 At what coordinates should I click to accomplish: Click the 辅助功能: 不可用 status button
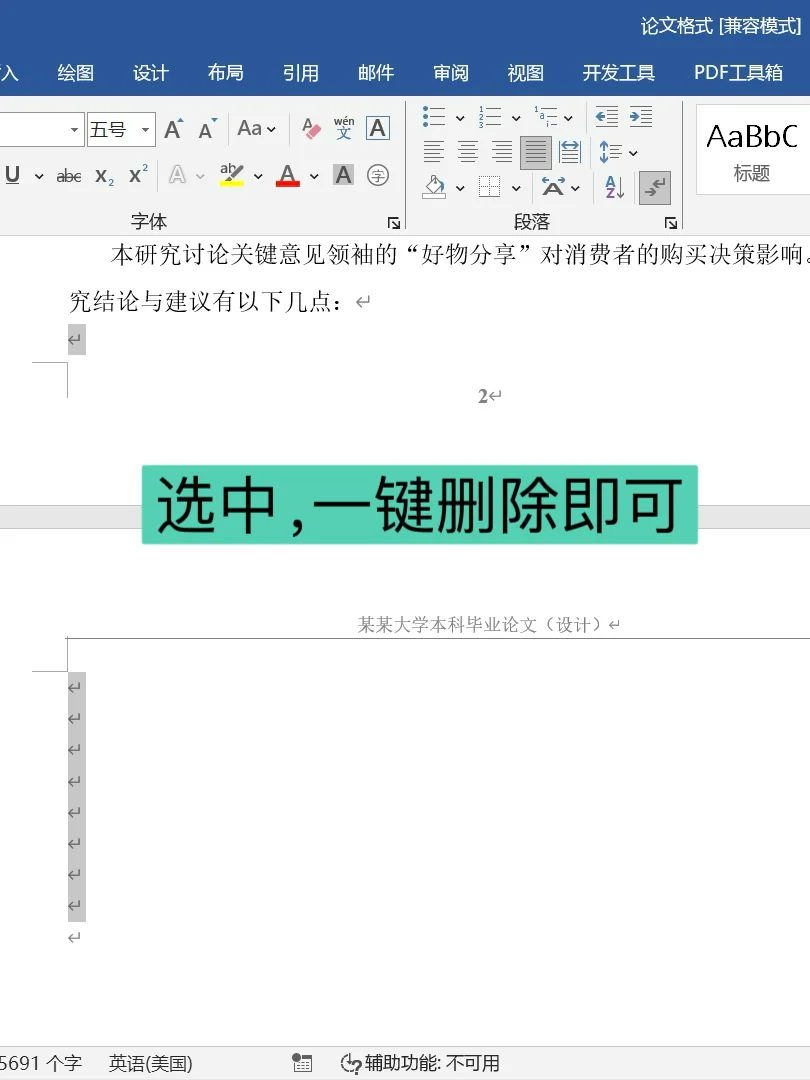420,1063
